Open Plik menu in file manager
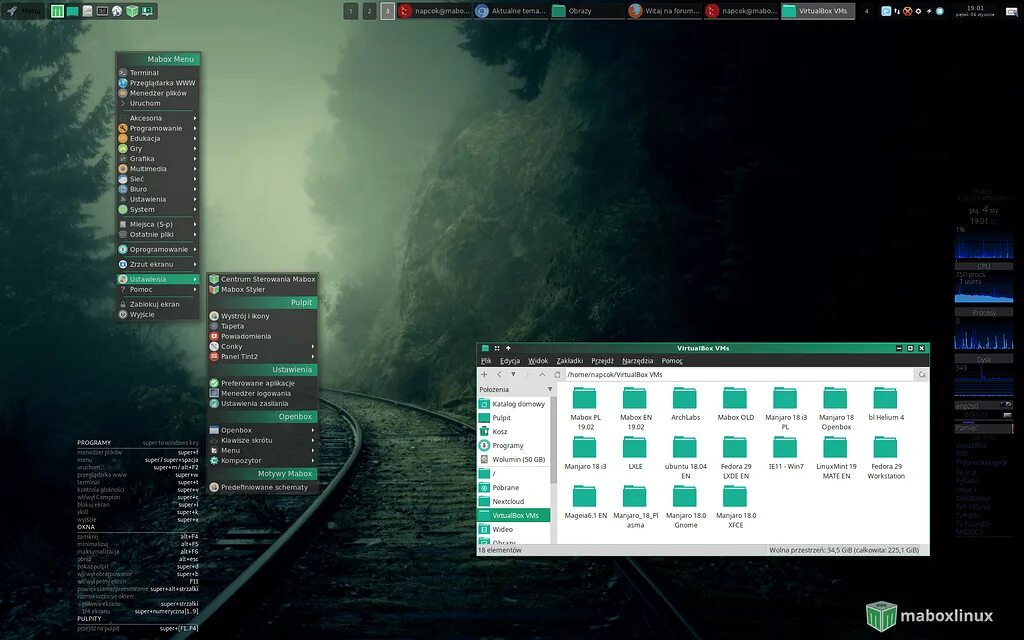Screen dimensions: 1024x640 [x=486, y=360]
